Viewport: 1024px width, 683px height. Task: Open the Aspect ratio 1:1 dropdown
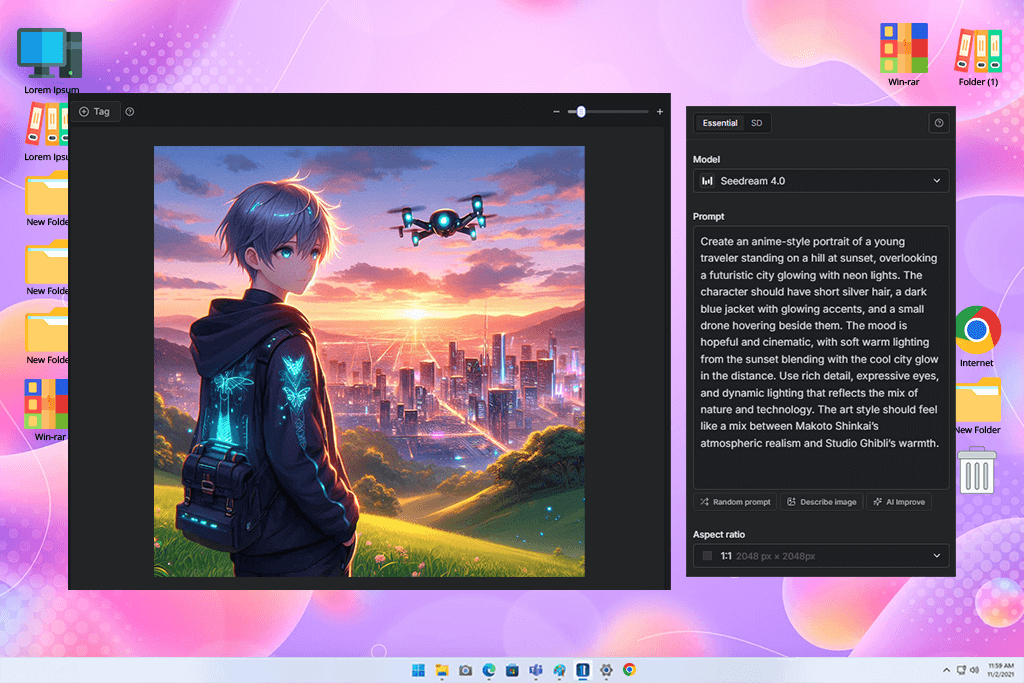tap(821, 556)
